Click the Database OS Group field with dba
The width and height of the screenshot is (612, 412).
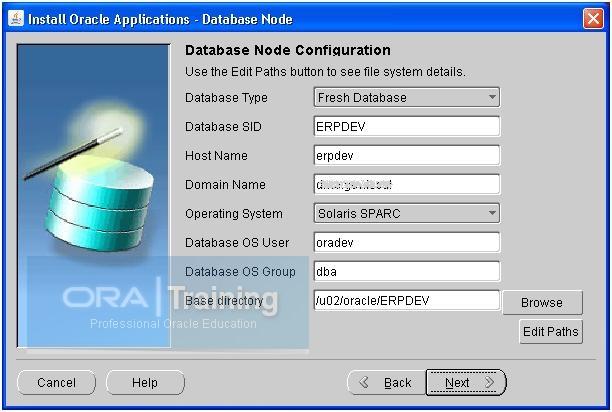[407, 271]
